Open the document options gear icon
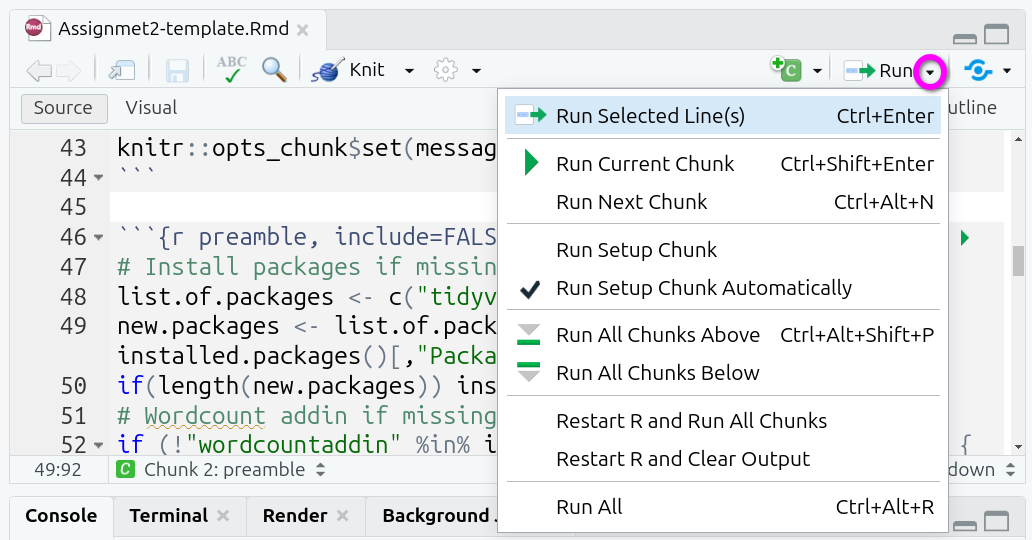Image resolution: width=1032 pixels, height=540 pixels. [446, 70]
